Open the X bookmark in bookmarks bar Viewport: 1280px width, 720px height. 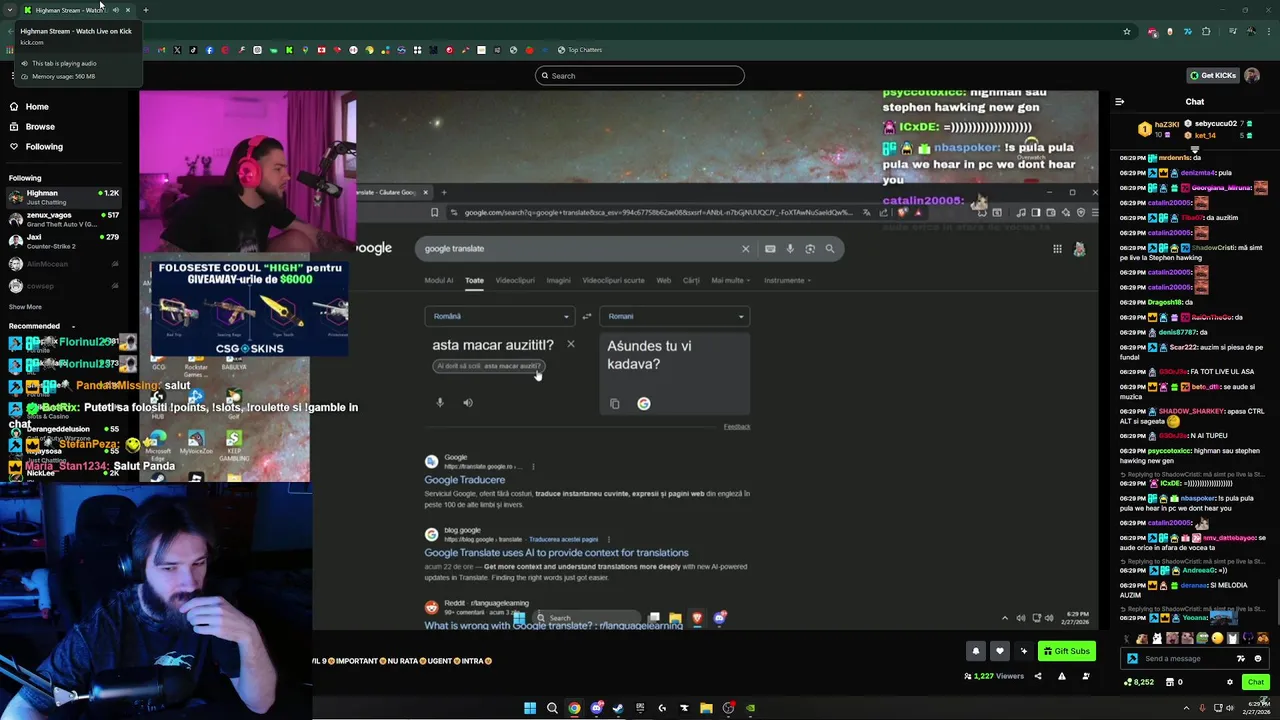[x=177, y=50]
